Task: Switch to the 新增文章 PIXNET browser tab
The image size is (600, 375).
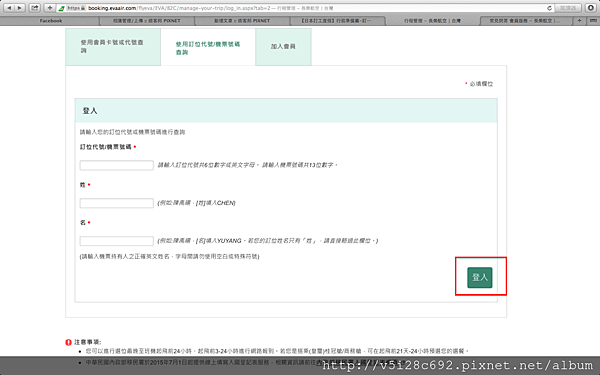Action: point(242,21)
